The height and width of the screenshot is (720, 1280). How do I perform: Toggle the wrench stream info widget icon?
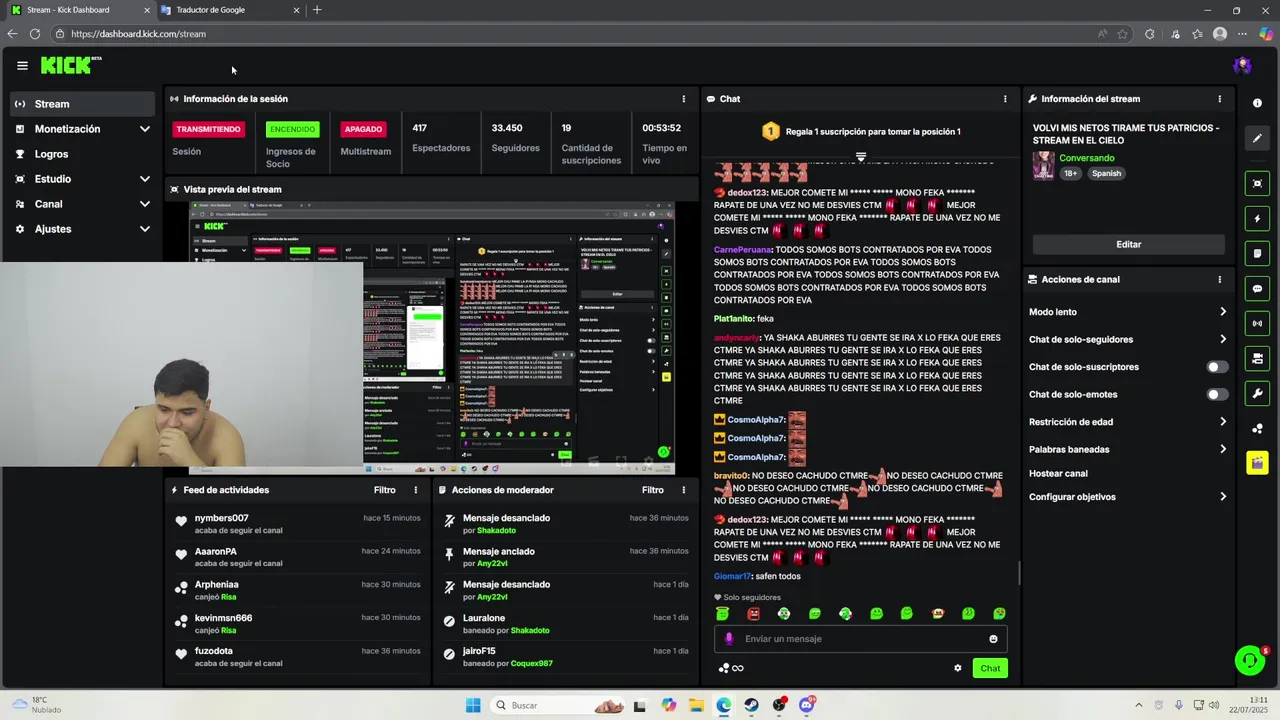tap(1257, 393)
